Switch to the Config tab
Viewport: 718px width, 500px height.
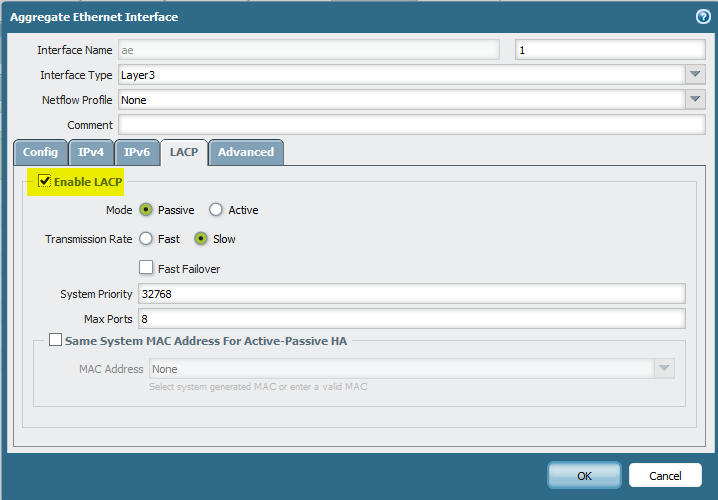41,152
